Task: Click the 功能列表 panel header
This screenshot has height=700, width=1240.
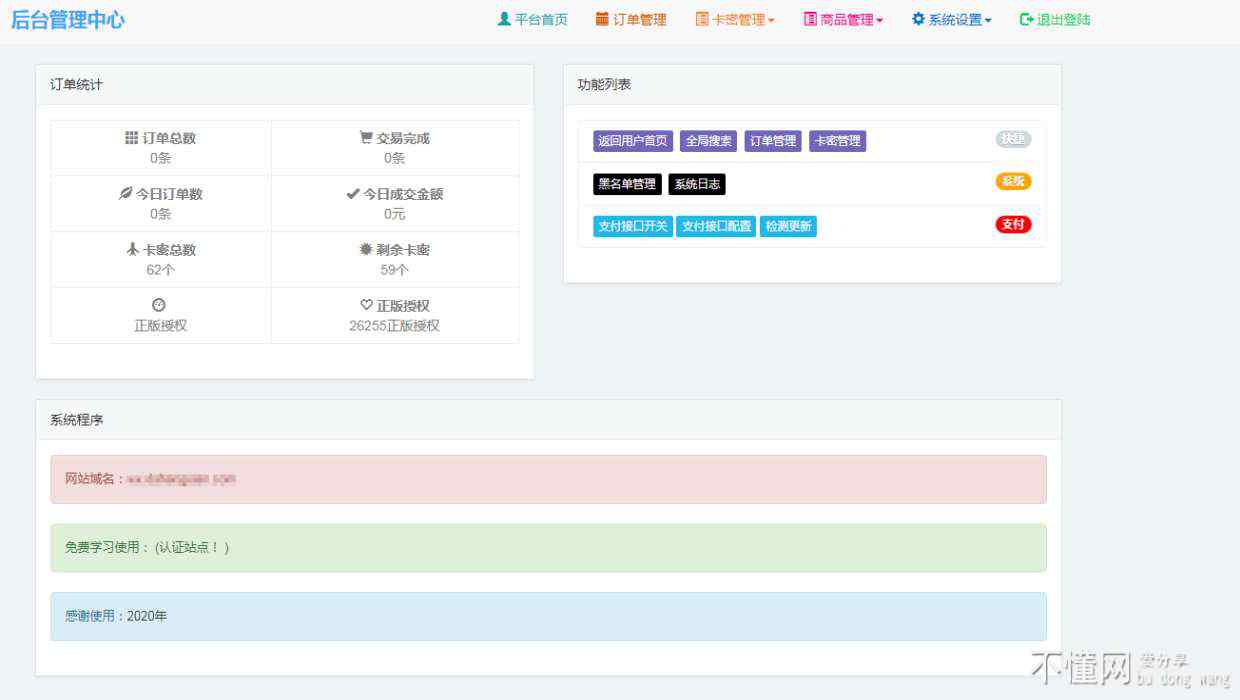Action: tap(812, 85)
